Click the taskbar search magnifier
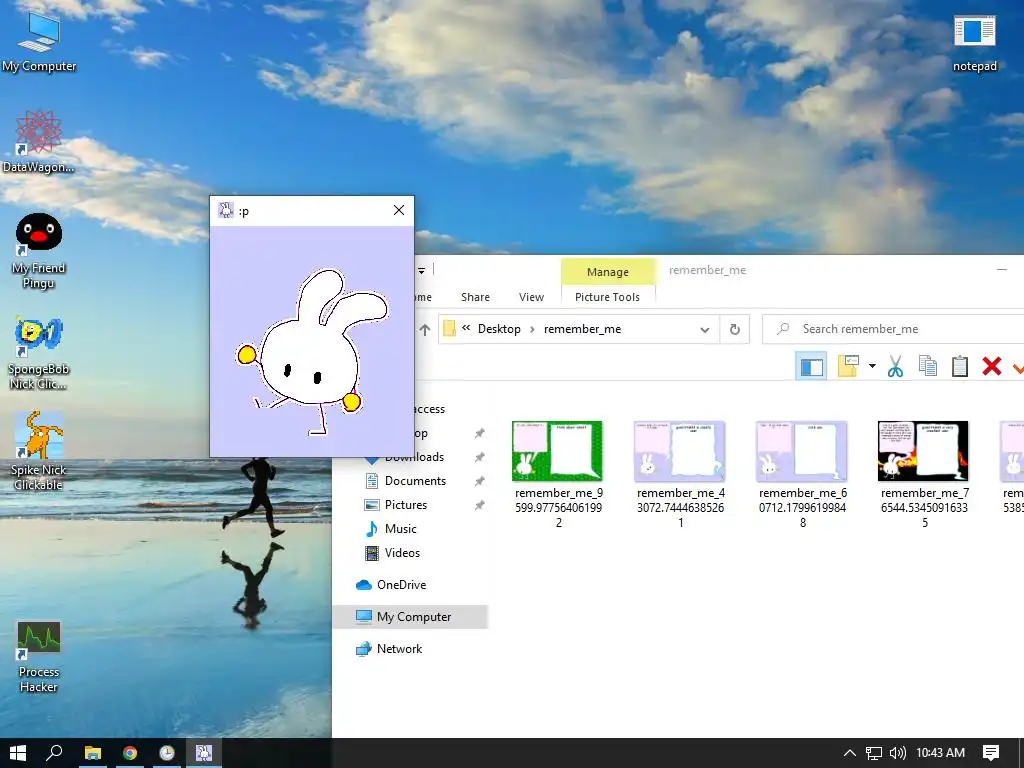The image size is (1024, 768). 54,753
